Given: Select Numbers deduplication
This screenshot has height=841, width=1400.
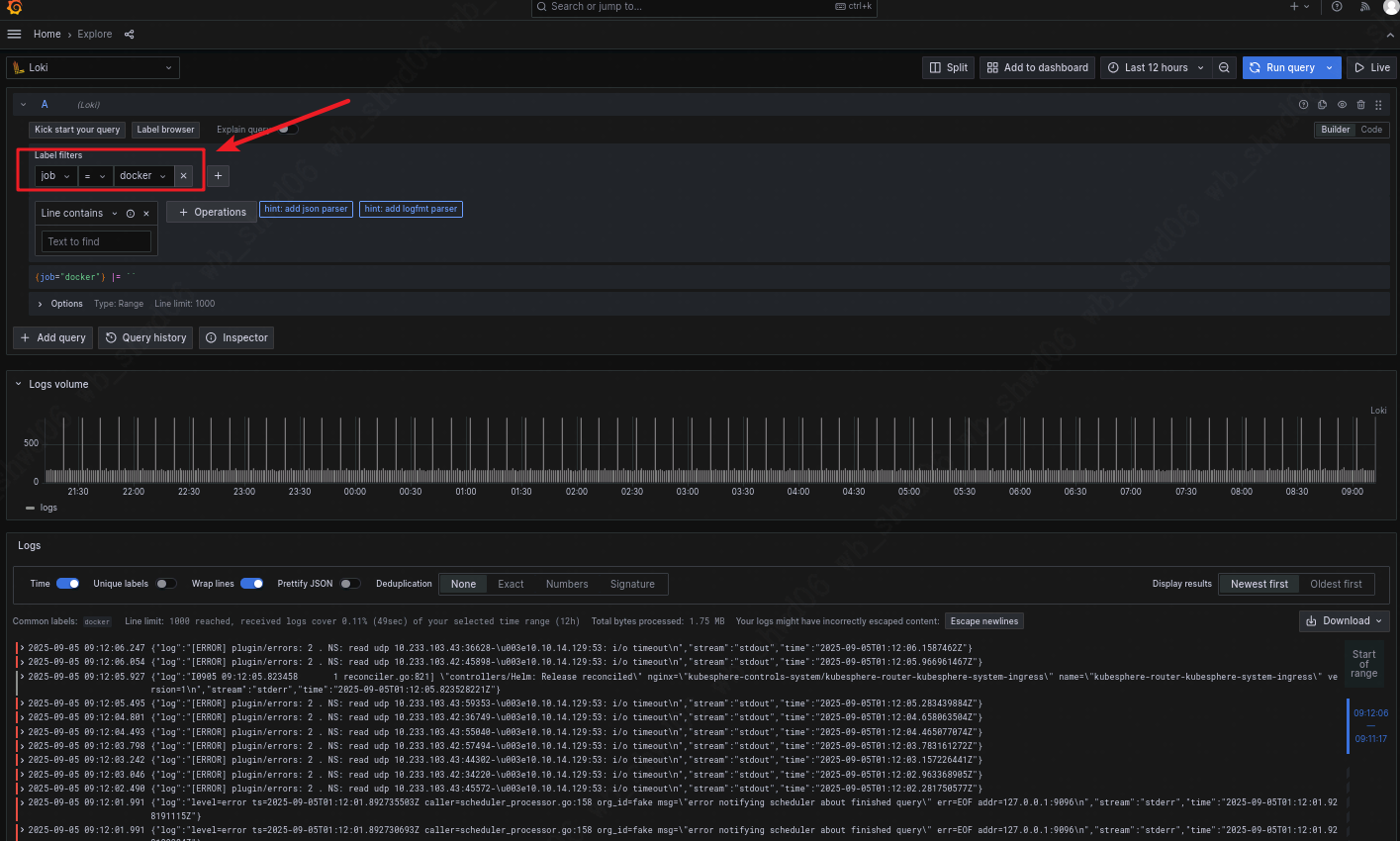Looking at the screenshot, I should (x=567, y=584).
